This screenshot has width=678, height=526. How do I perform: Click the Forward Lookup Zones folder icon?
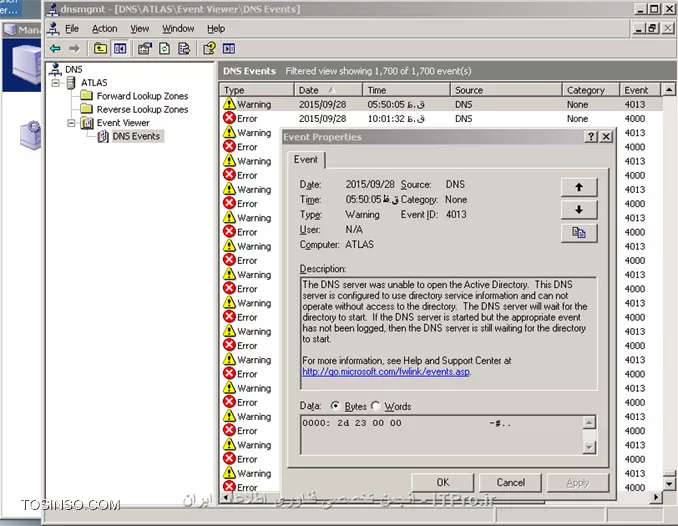pyautogui.click(x=86, y=95)
